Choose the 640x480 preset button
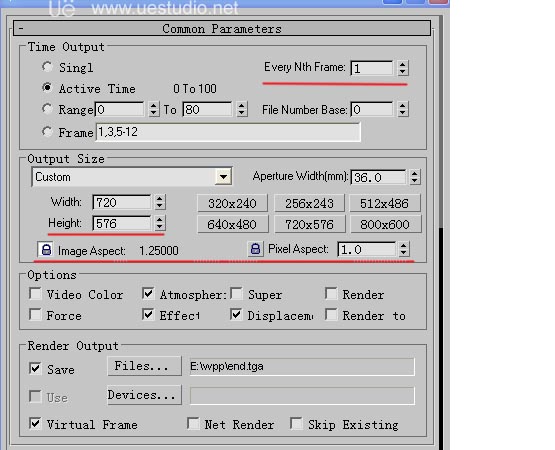This screenshot has height=450, width=555. [232, 224]
